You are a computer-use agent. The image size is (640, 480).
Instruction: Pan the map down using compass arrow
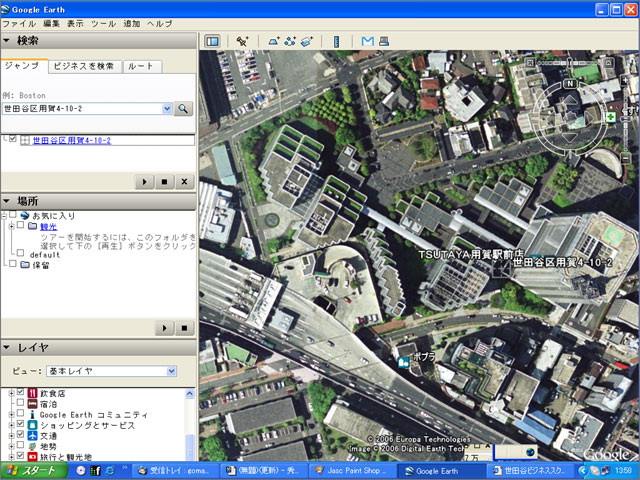coord(570,138)
